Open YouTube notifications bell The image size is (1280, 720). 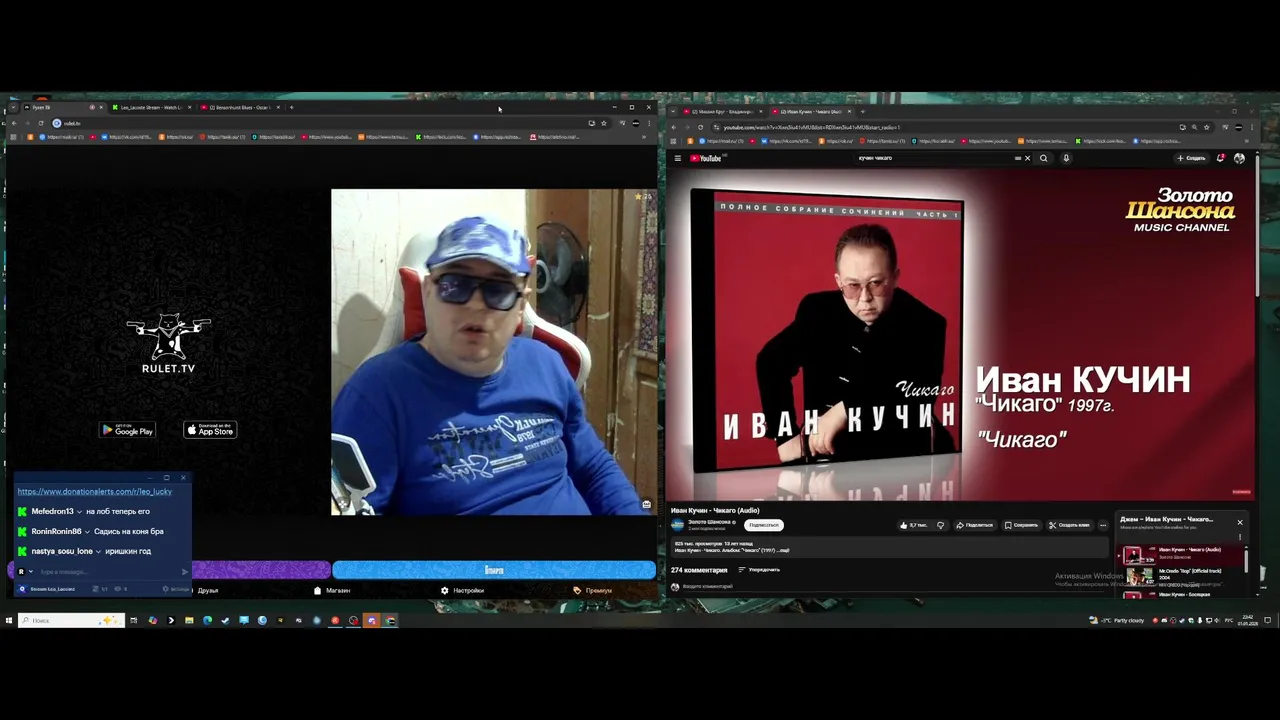(x=1221, y=158)
